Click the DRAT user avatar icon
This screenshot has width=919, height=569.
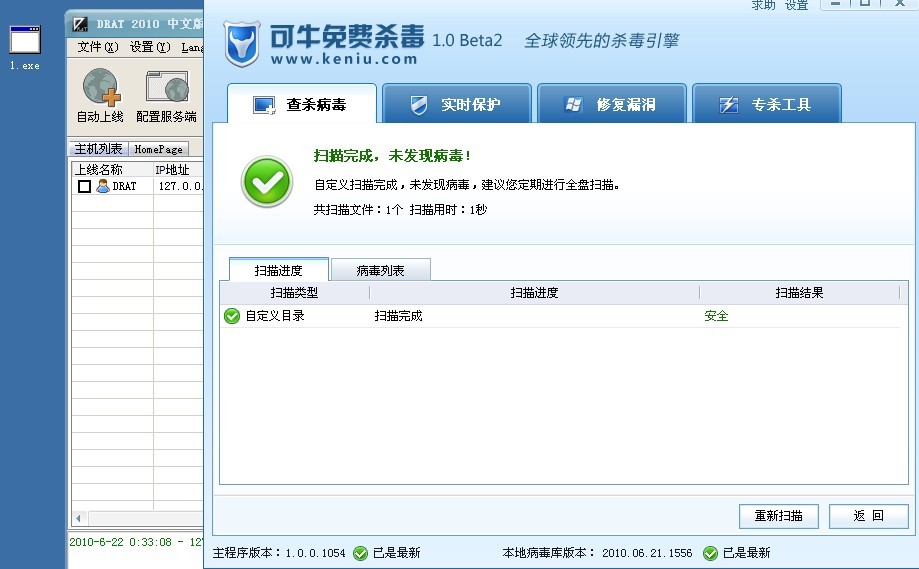pyautogui.click(x=103, y=186)
